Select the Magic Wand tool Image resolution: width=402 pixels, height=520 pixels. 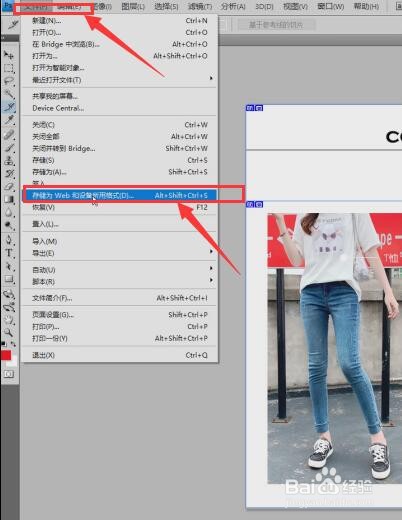[9, 94]
